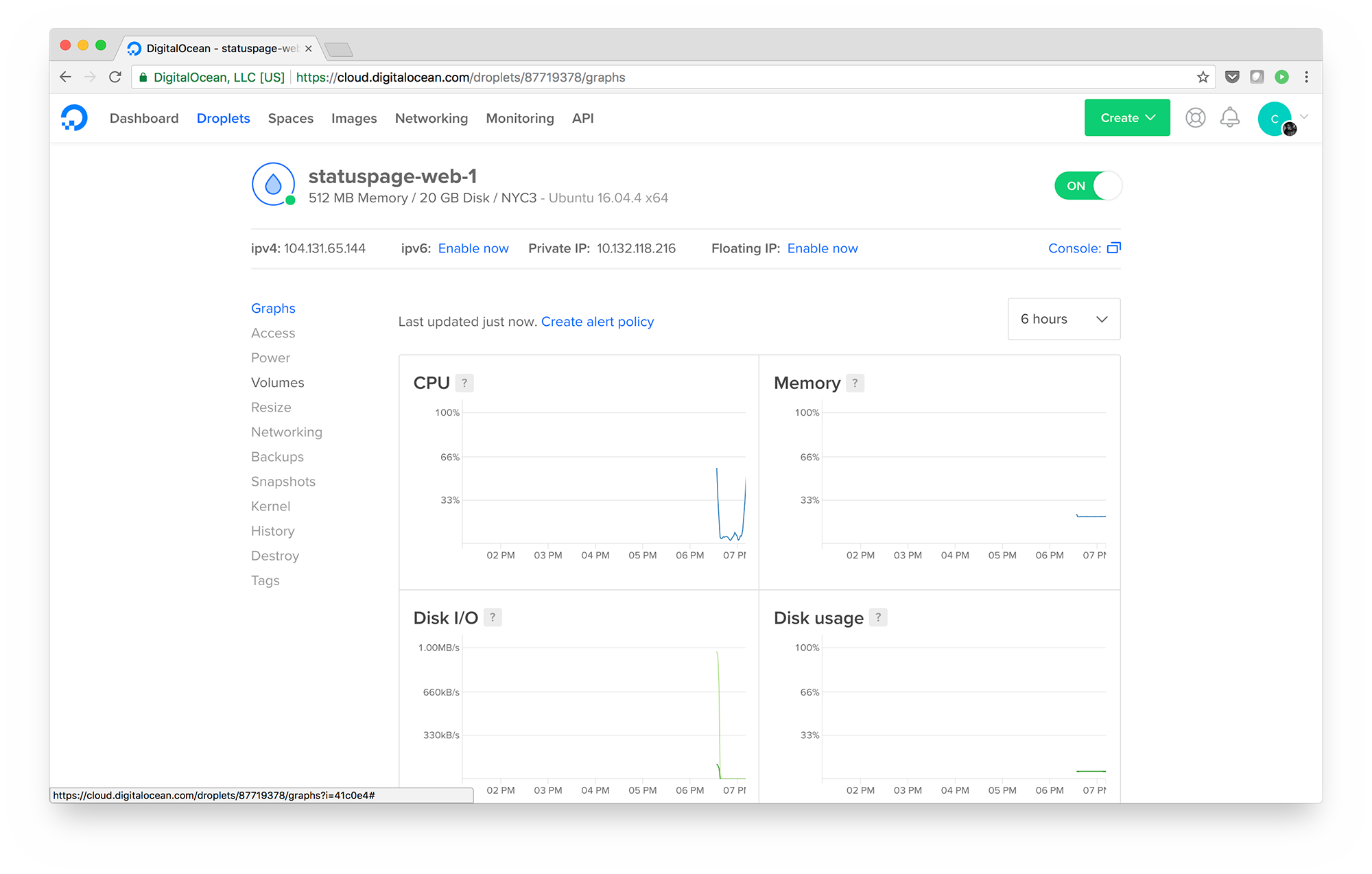Open the droplet Console window icon
Image resolution: width=1372 pixels, height=874 pixels.
(x=1114, y=248)
